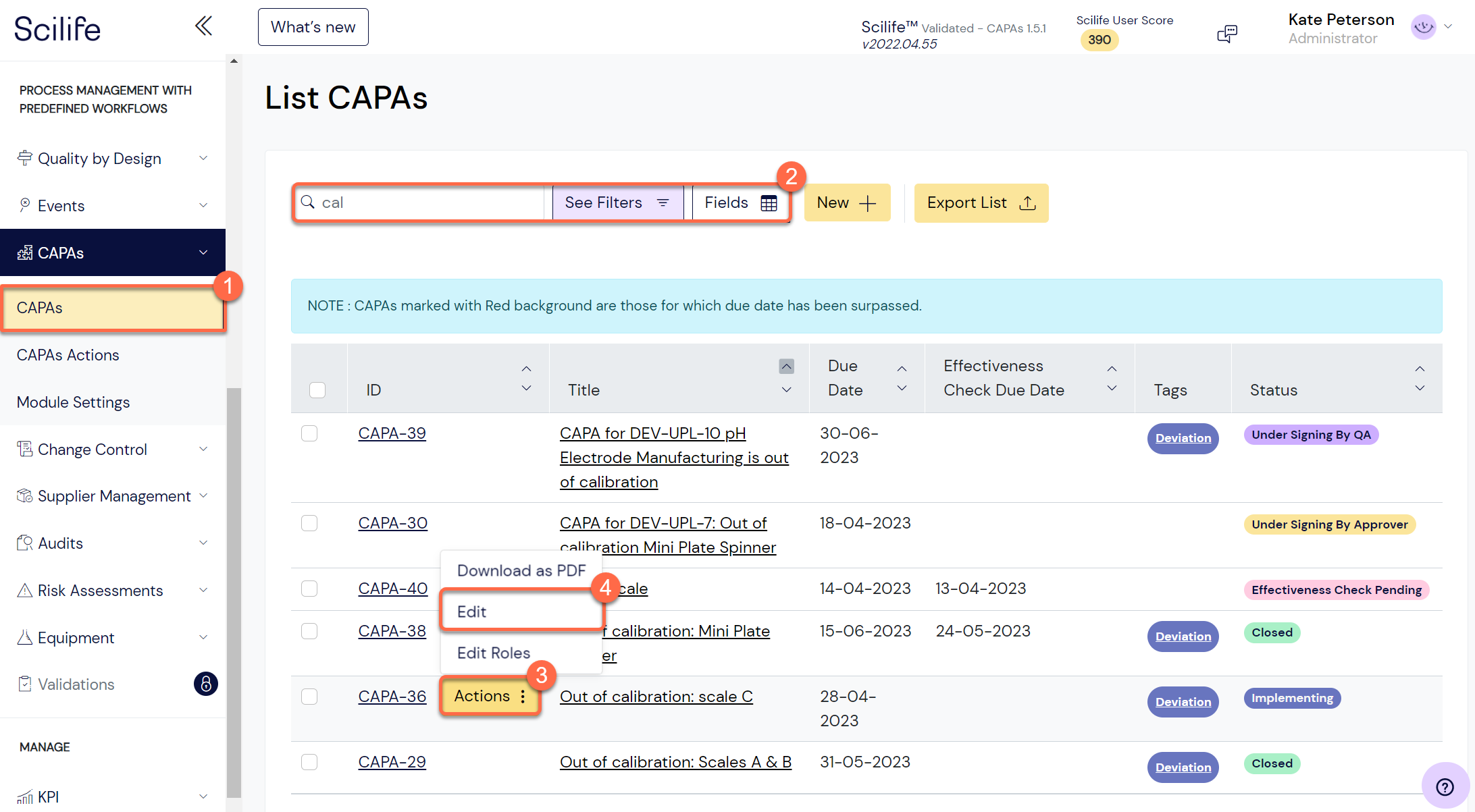Collapse the sidebar with double chevron icon
The height and width of the screenshot is (812, 1475).
[x=203, y=26]
